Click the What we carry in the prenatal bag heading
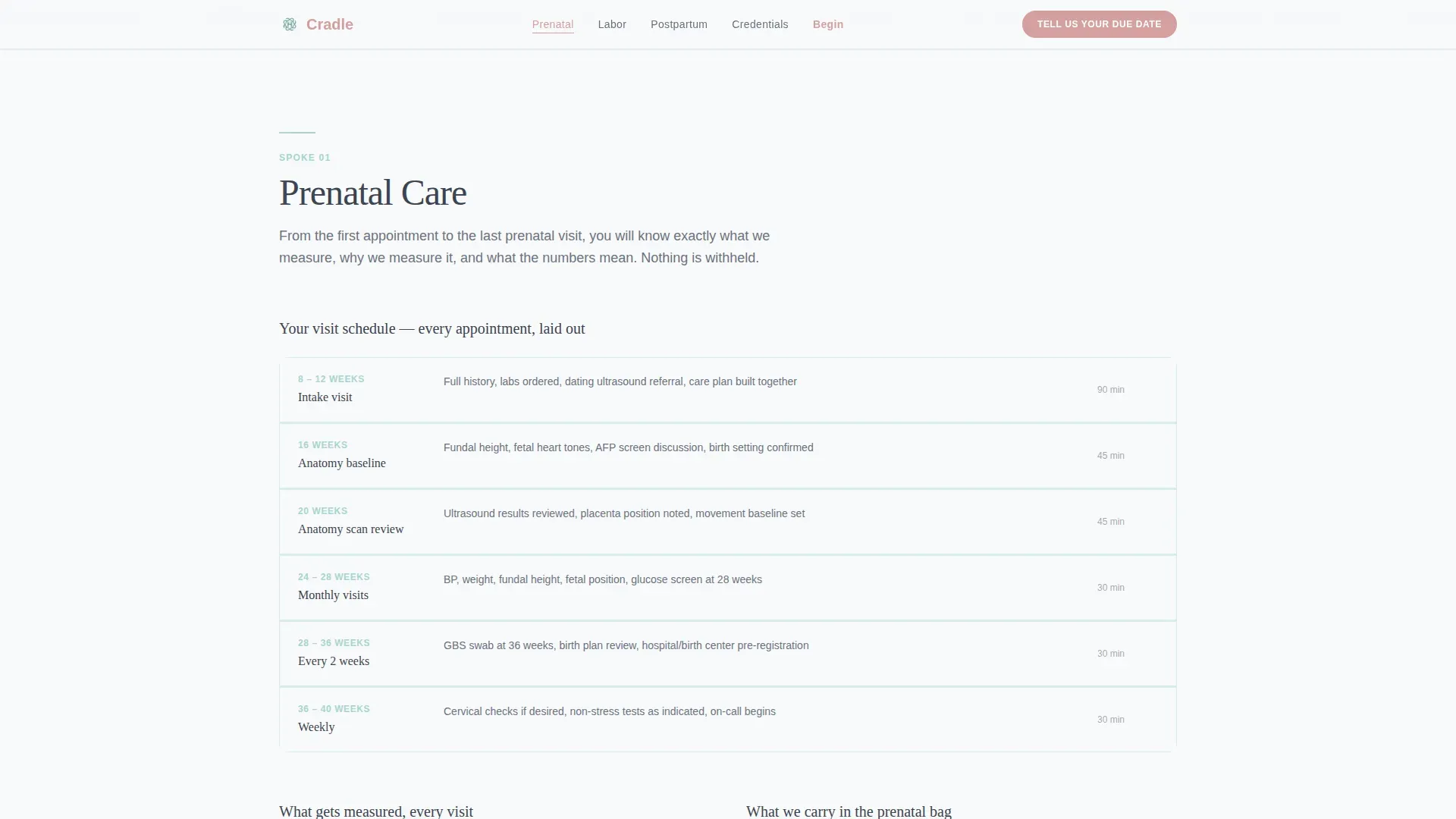This screenshot has height=819, width=1456. pyautogui.click(x=849, y=811)
